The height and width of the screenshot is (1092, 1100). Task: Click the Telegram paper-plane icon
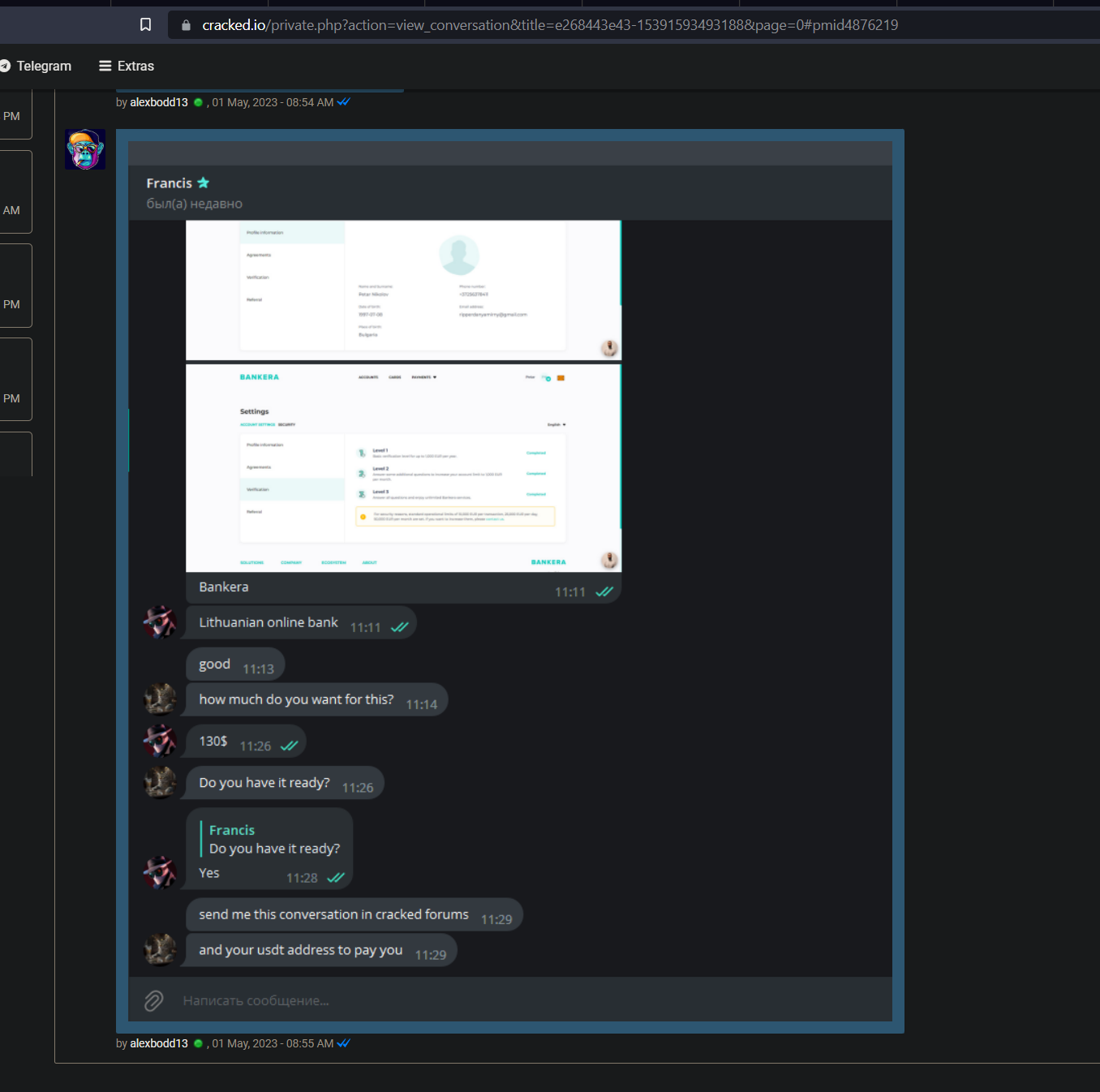(5, 66)
